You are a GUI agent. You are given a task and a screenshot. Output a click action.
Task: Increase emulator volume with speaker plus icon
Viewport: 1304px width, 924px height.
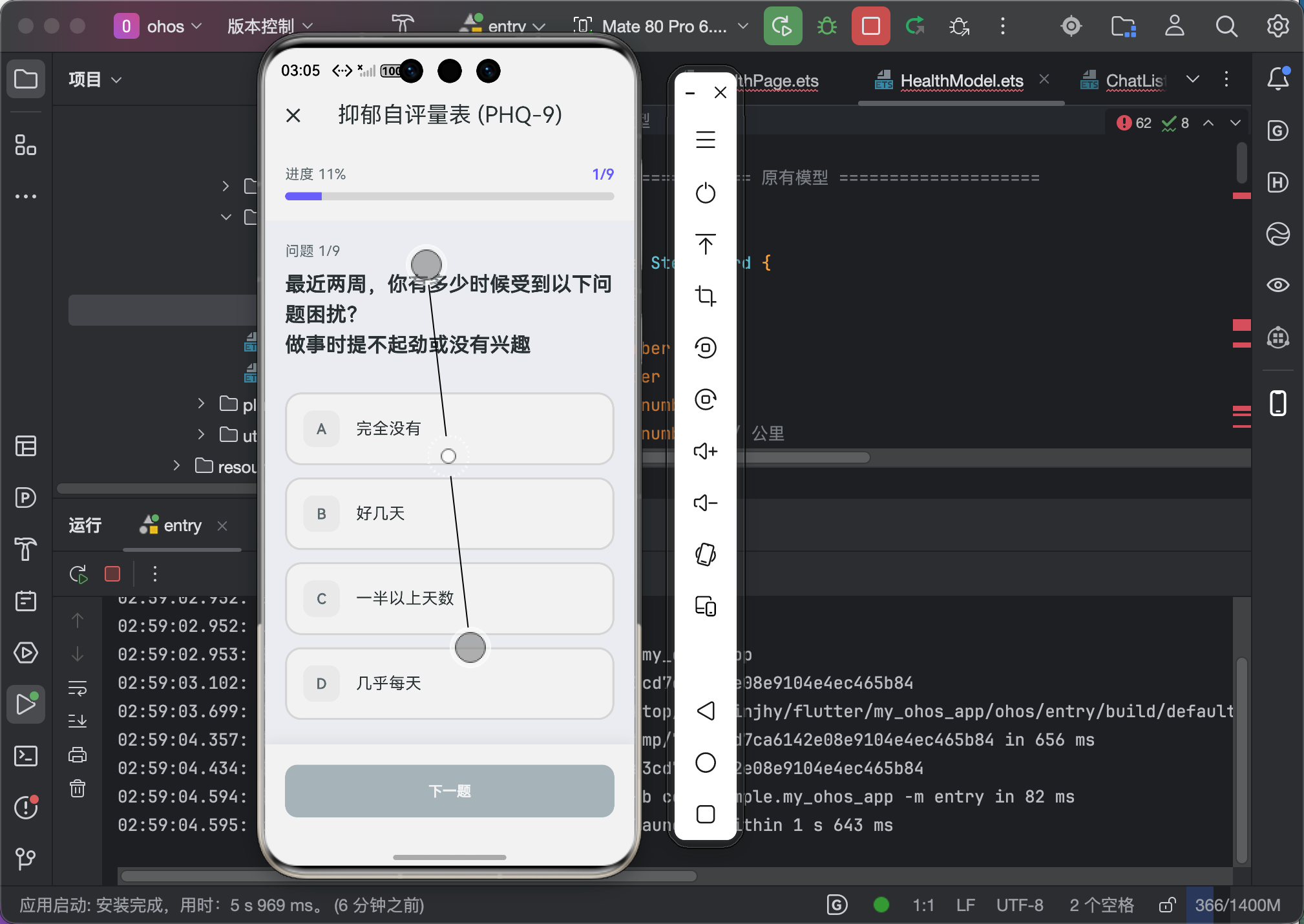pyautogui.click(x=706, y=451)
